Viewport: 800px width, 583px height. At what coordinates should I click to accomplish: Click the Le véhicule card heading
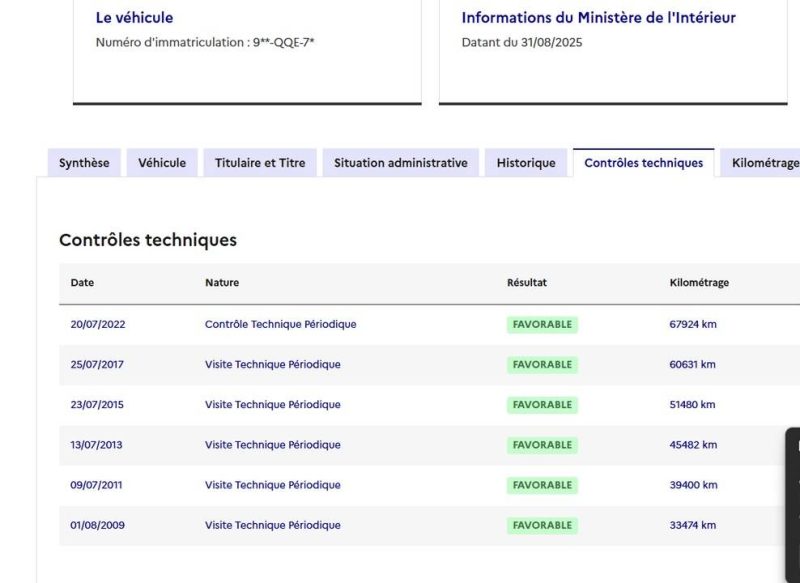click(125, 17)
